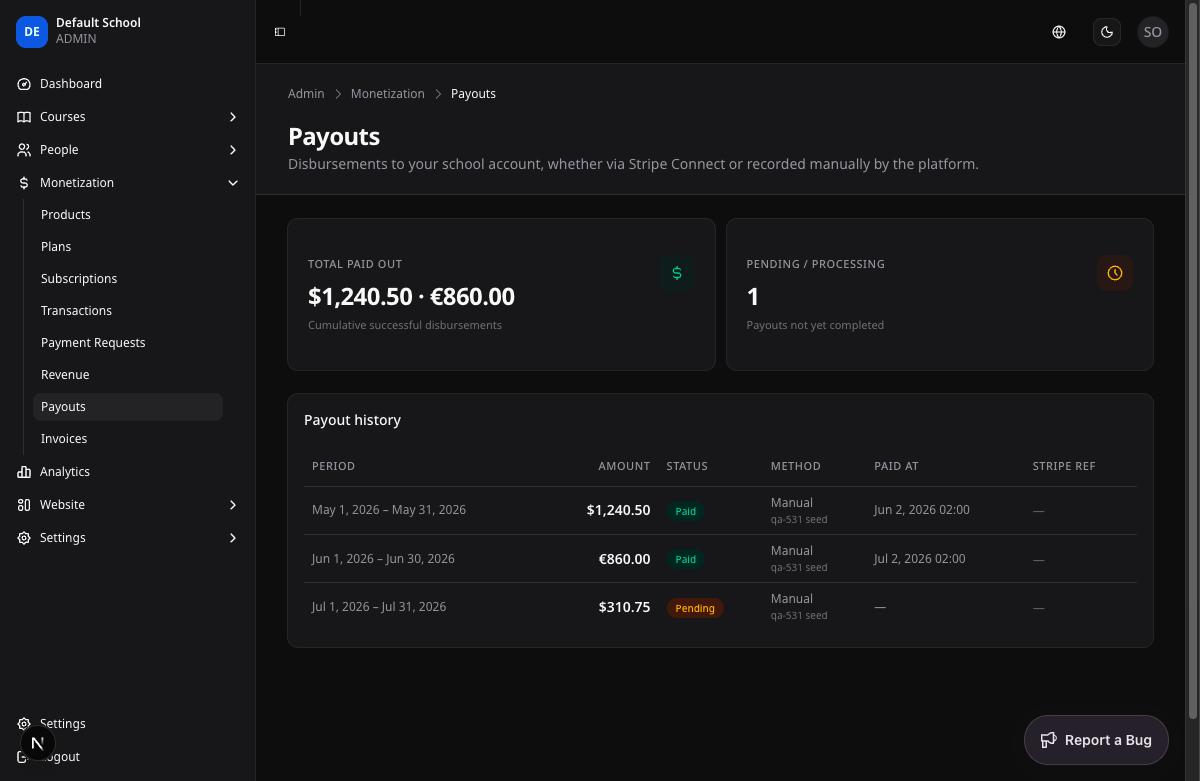Go to Transactions page
The height and width of the screenshot is (781, 1200).
click(128, 311)
